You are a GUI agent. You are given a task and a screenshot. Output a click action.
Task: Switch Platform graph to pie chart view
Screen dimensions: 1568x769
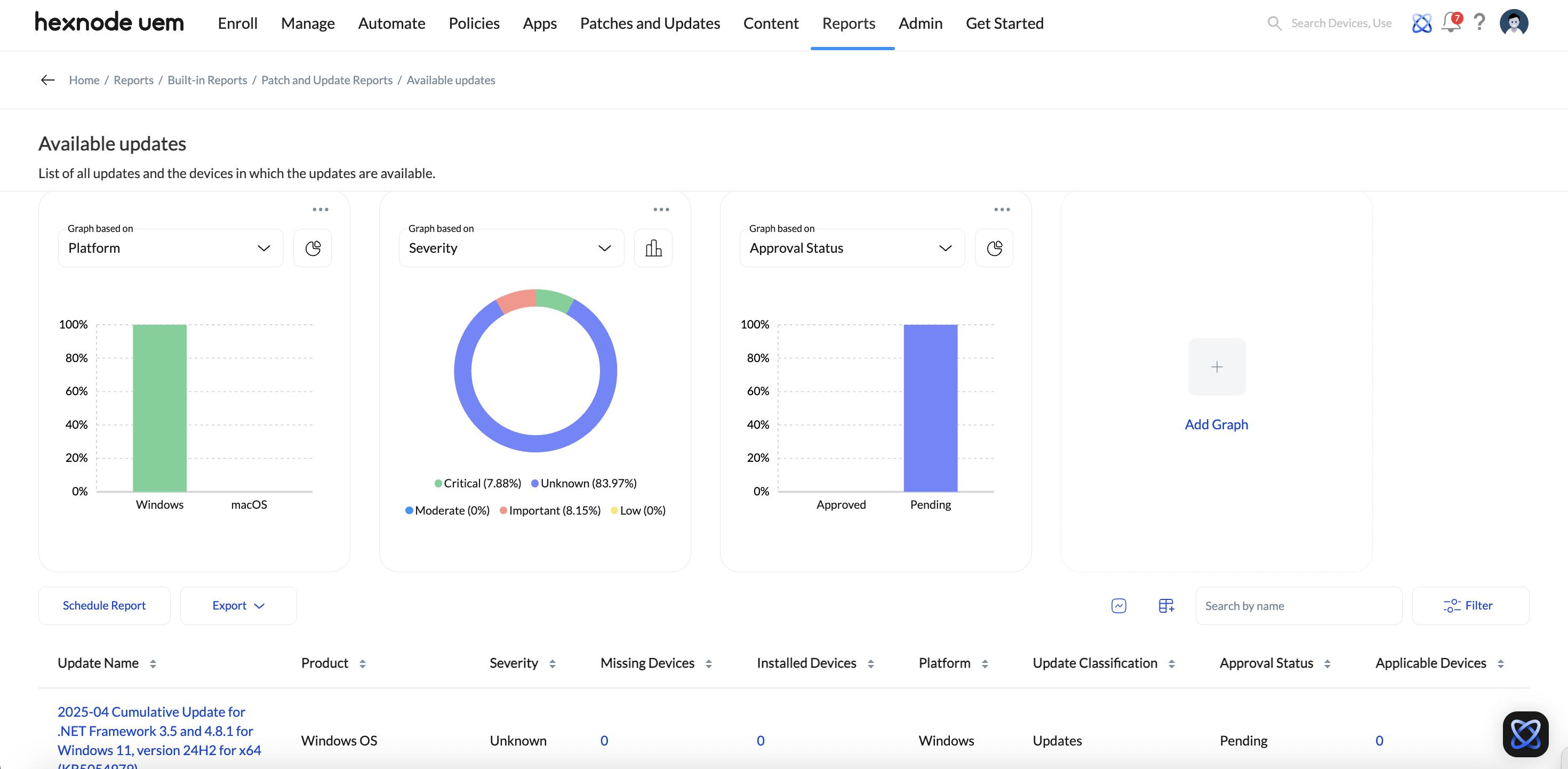pyautogui.click(x=312, y=248)
